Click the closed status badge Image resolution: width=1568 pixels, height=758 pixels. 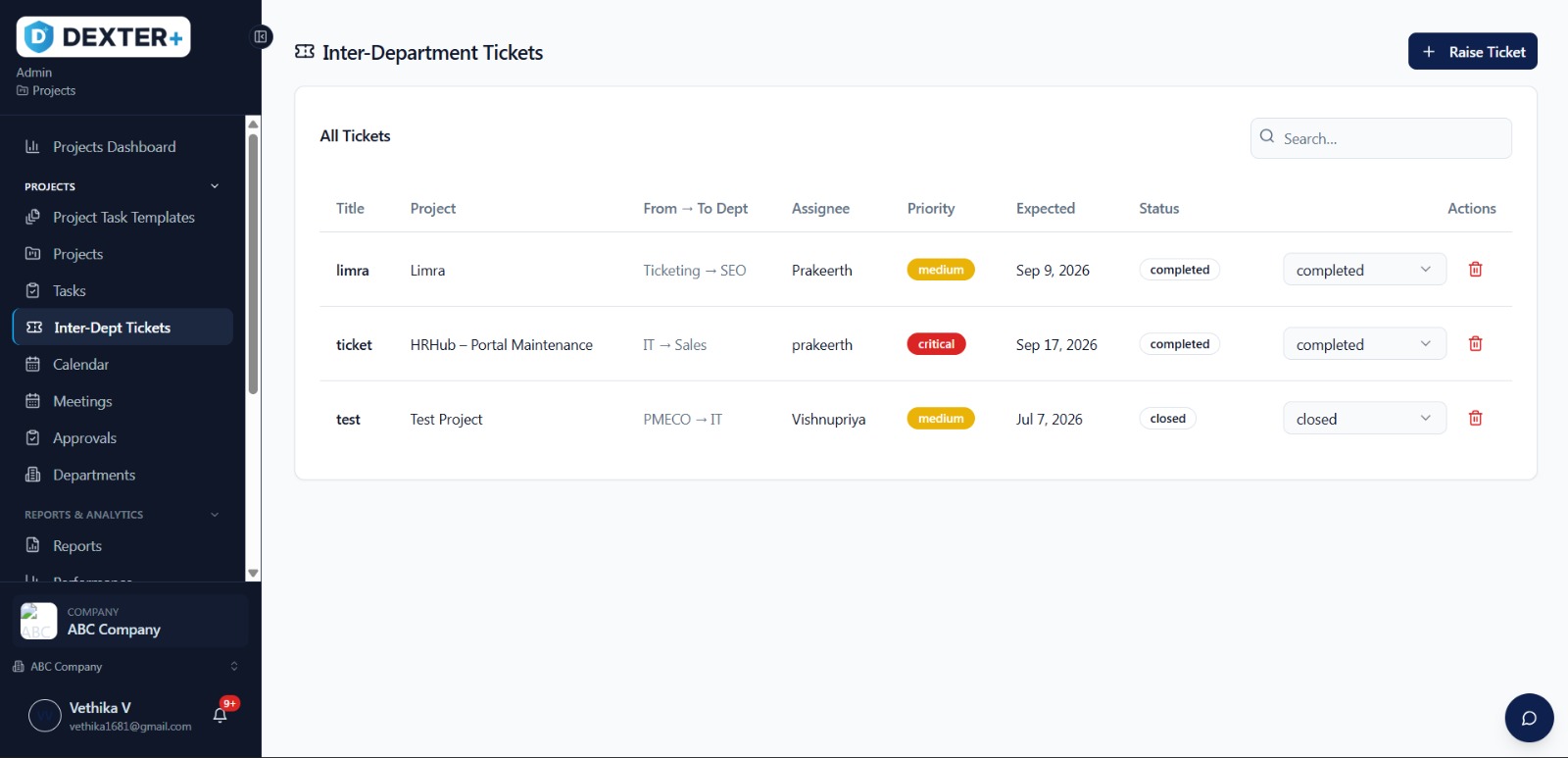(1167, 419)
